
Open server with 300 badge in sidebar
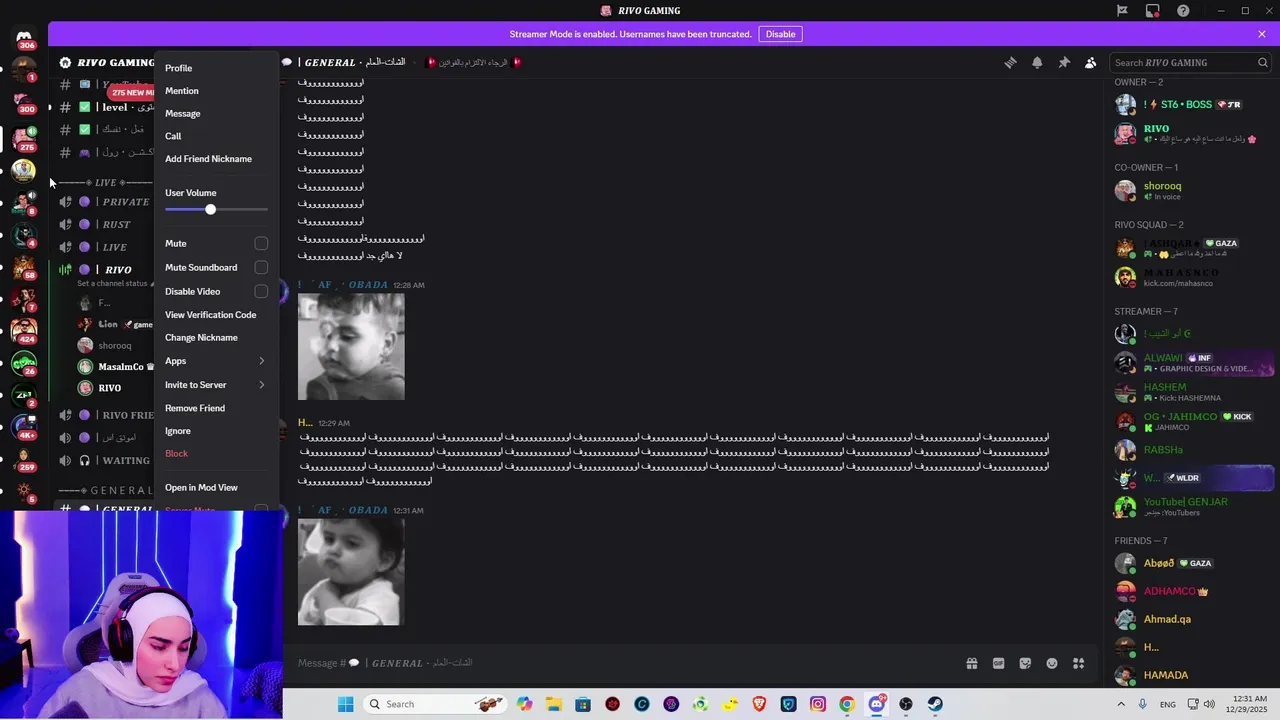pos(24,102)
